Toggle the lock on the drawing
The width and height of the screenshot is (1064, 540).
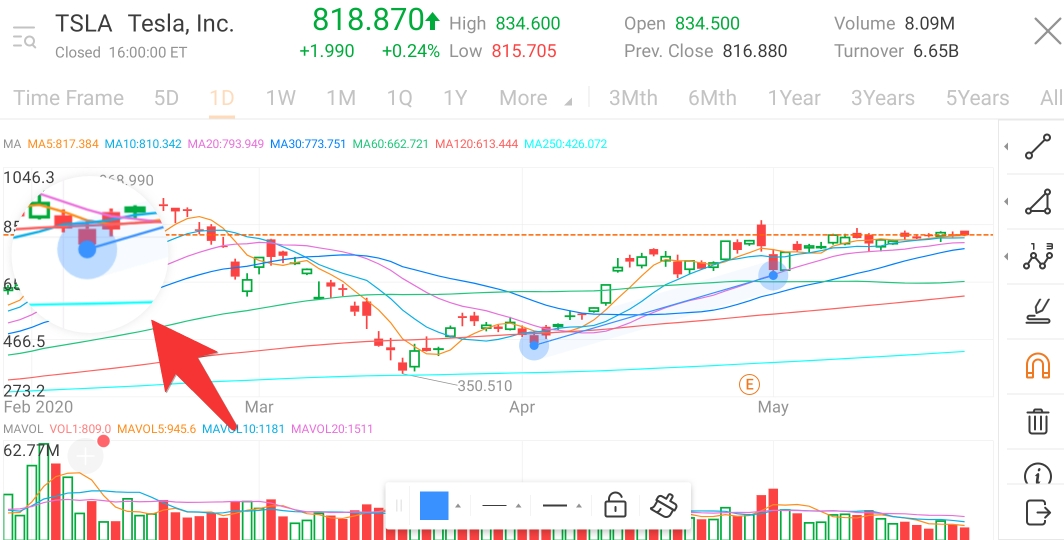click(x=615, y=505)
